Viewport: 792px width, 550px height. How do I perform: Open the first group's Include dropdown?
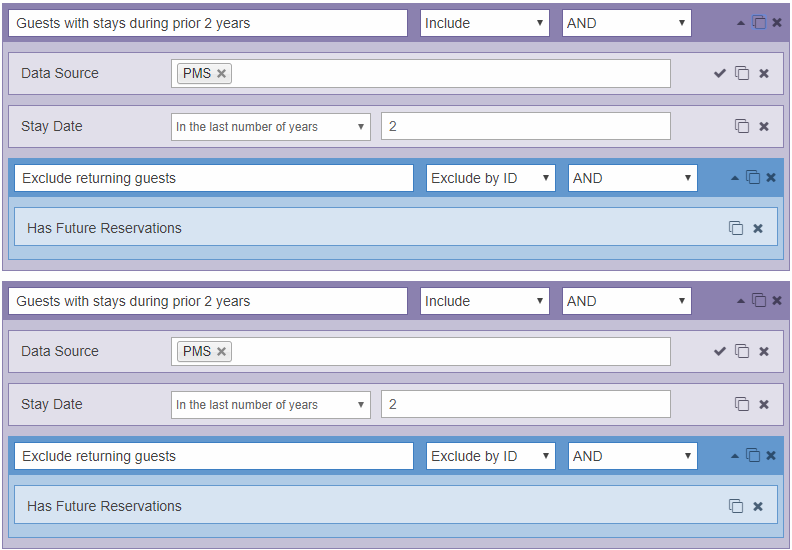pyautogui.click(x=484, y=23)
